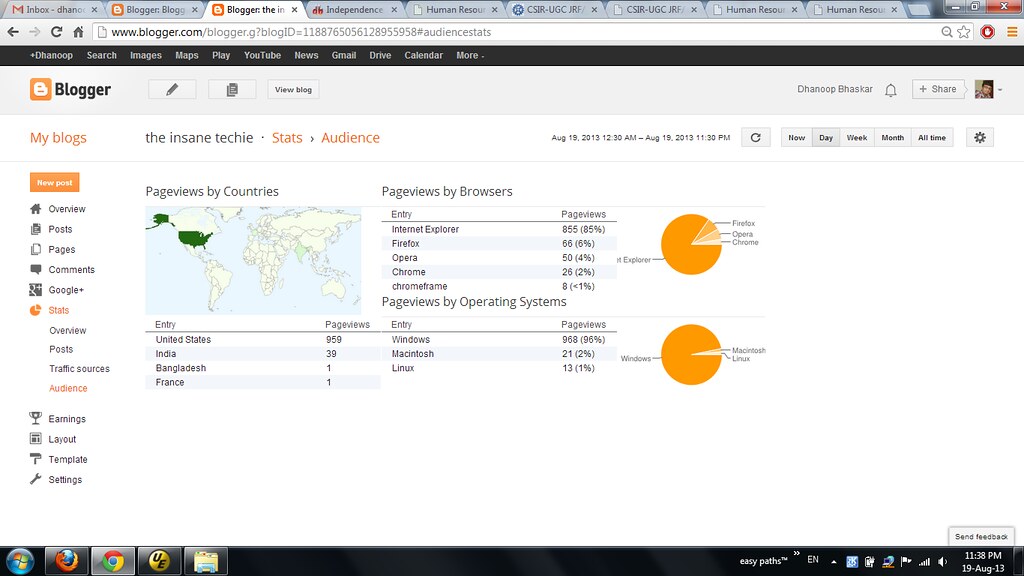The height and width of the screenshot is (576, 1024).
Task: Open Firefox from the taskbar
Action: coord(67,561)
